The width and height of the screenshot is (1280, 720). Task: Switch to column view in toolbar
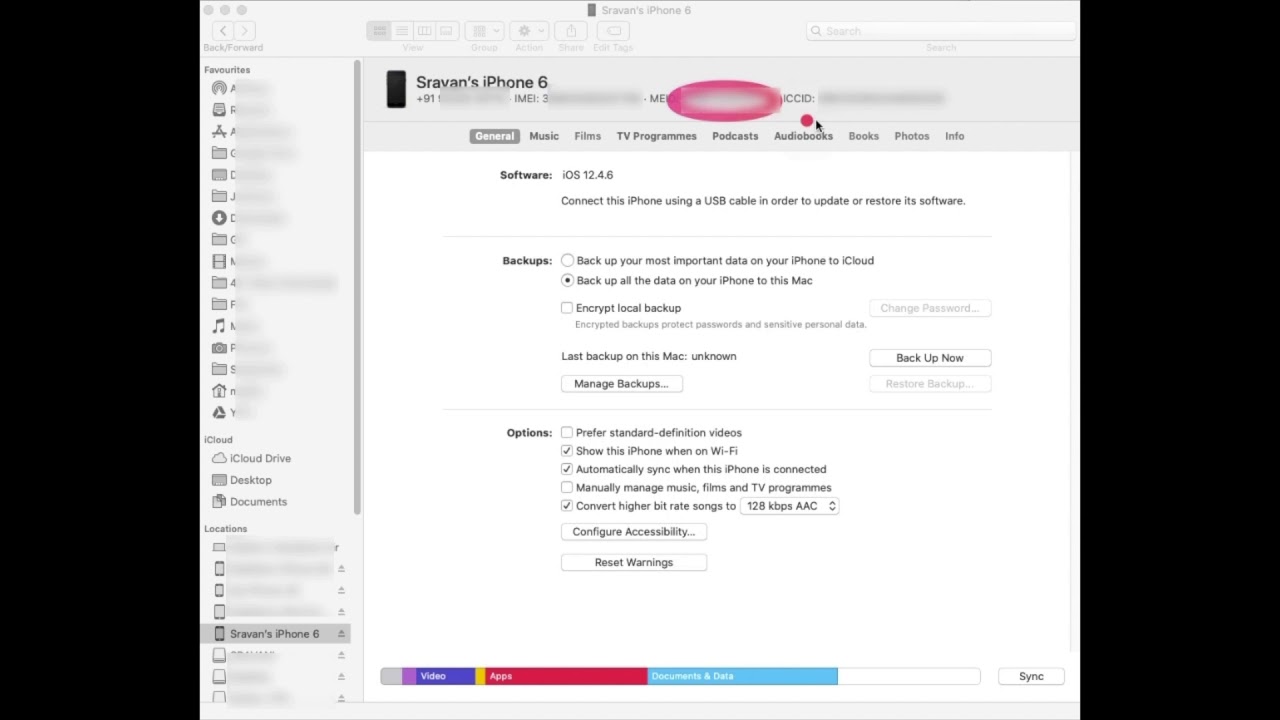coord(424,31)
